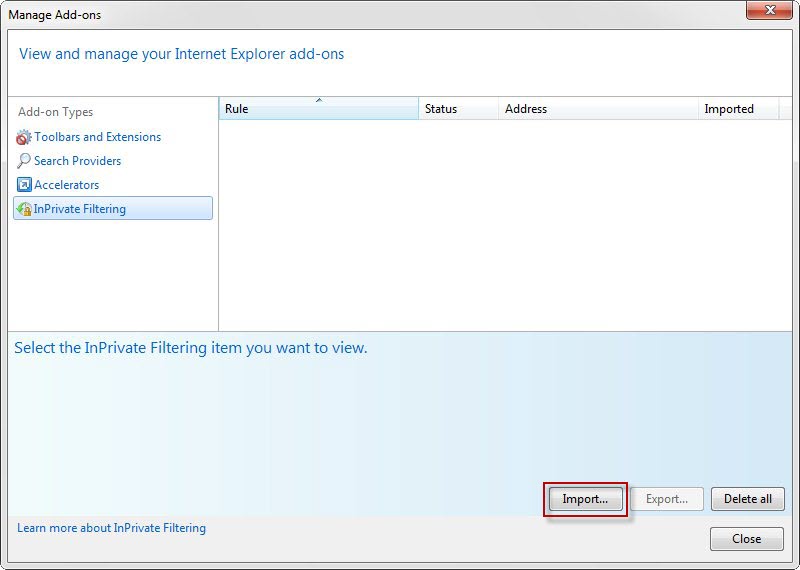800x570 pixels.
Task: Click the Search Providers magnifier icon
Action: pyautogui.click(x=23, y=161)
